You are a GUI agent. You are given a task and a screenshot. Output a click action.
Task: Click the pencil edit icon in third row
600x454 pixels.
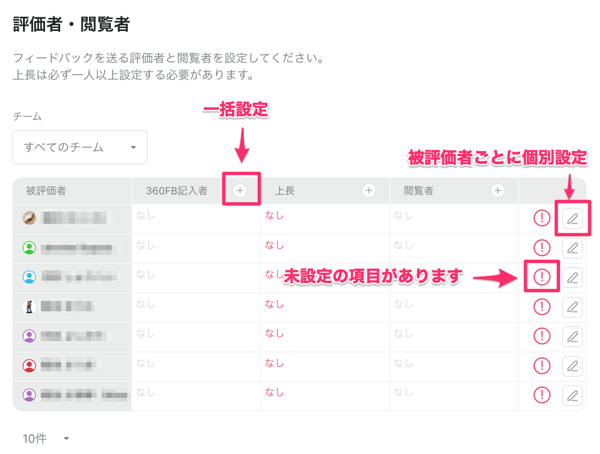[572, 277]
